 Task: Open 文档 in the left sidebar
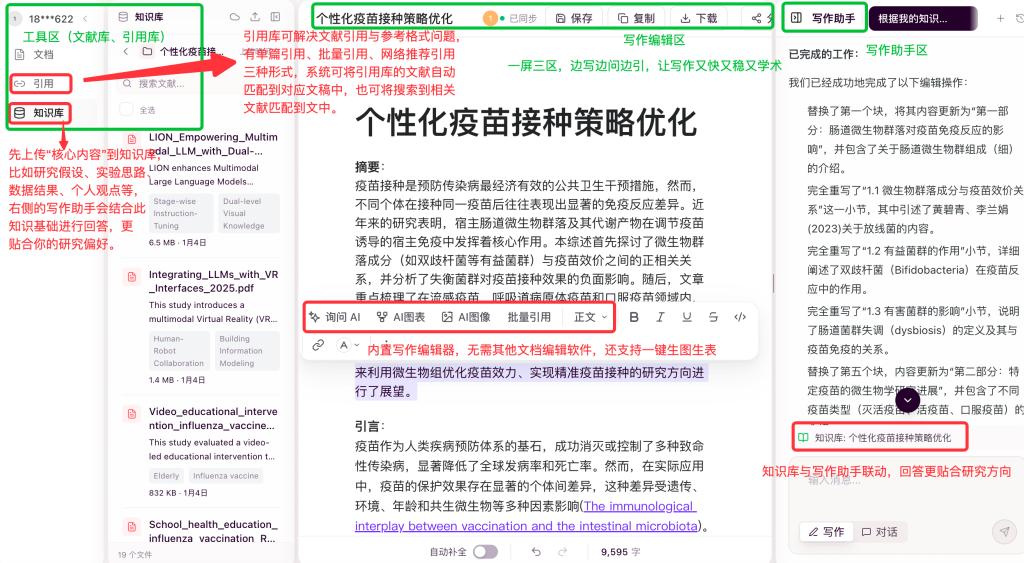click(43, 54)
